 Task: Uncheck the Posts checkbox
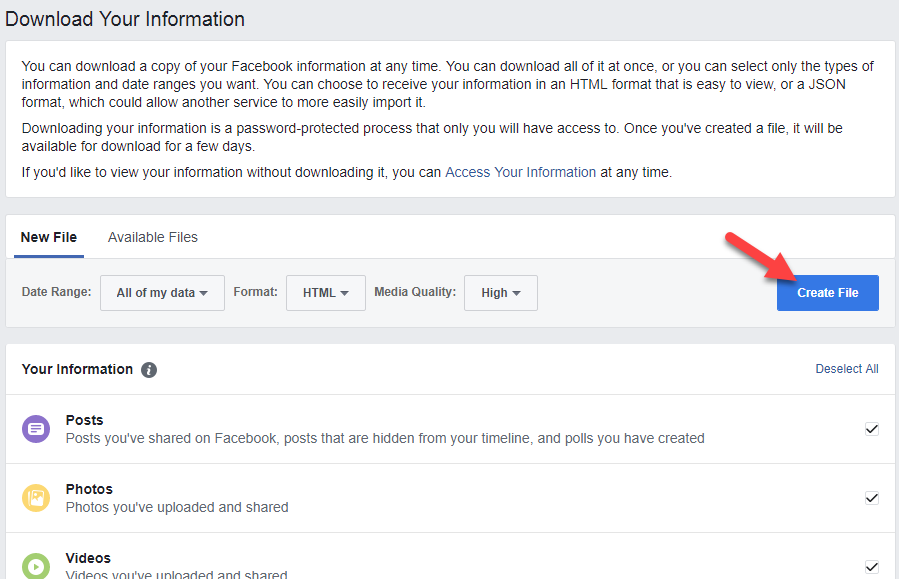point(871,428)
